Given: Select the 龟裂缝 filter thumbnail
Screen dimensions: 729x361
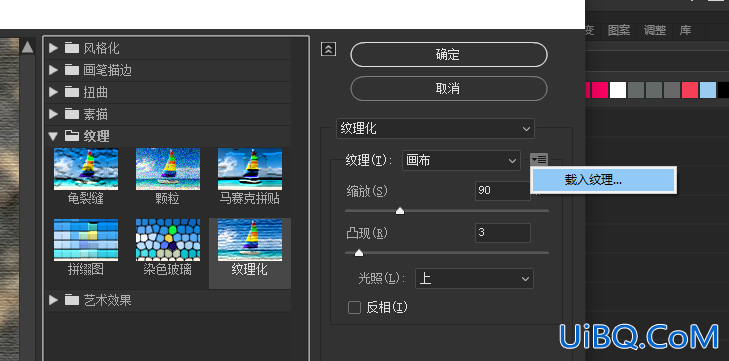Looking at the screenshot, I should coord(86,169).
